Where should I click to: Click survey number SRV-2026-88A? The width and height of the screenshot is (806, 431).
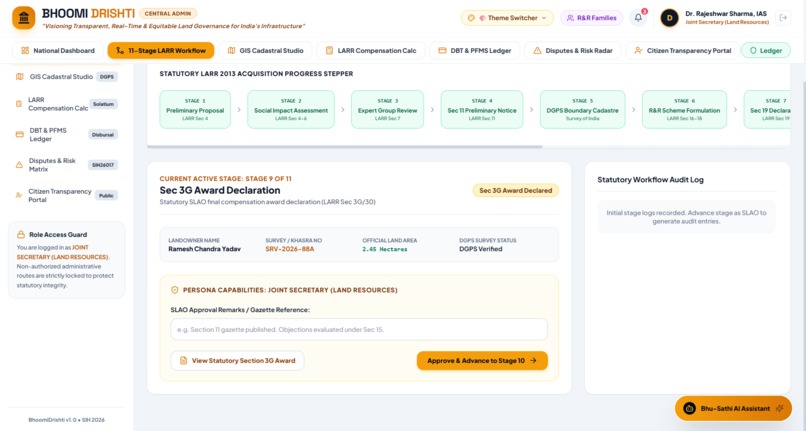(289, 249)
